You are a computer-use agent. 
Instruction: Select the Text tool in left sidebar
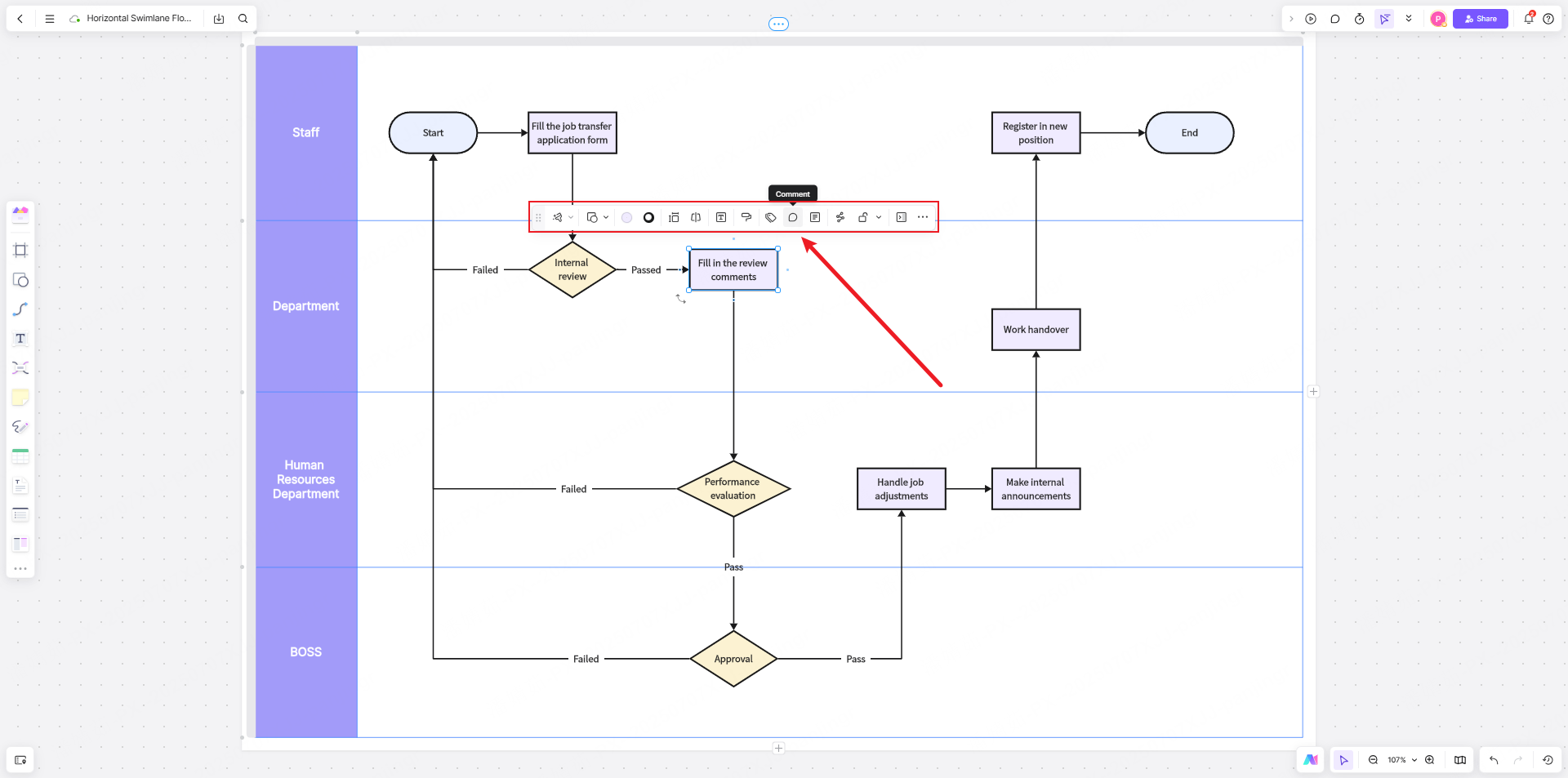(x=20, y=339)
